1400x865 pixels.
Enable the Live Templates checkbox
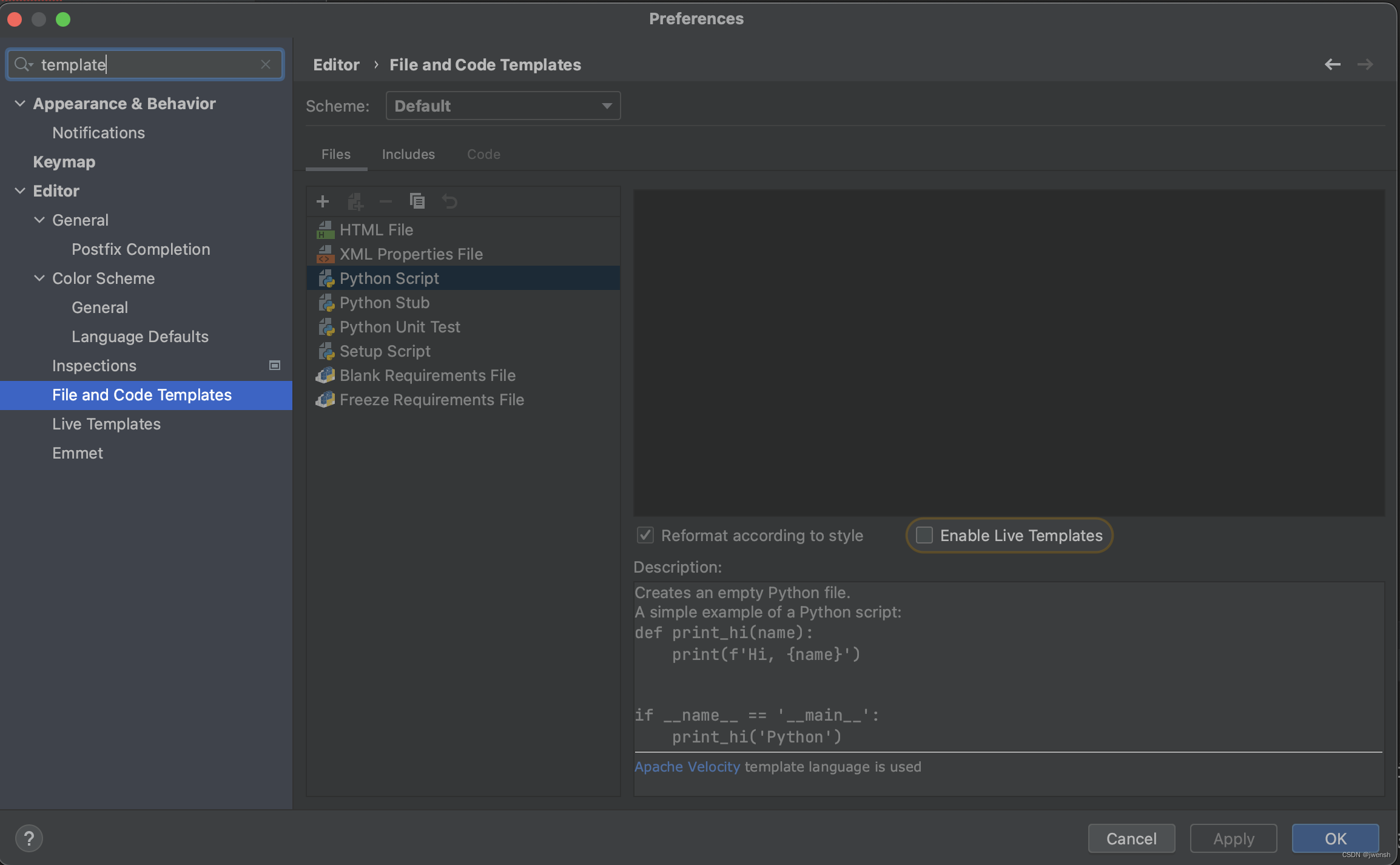(x=924, y=535)
